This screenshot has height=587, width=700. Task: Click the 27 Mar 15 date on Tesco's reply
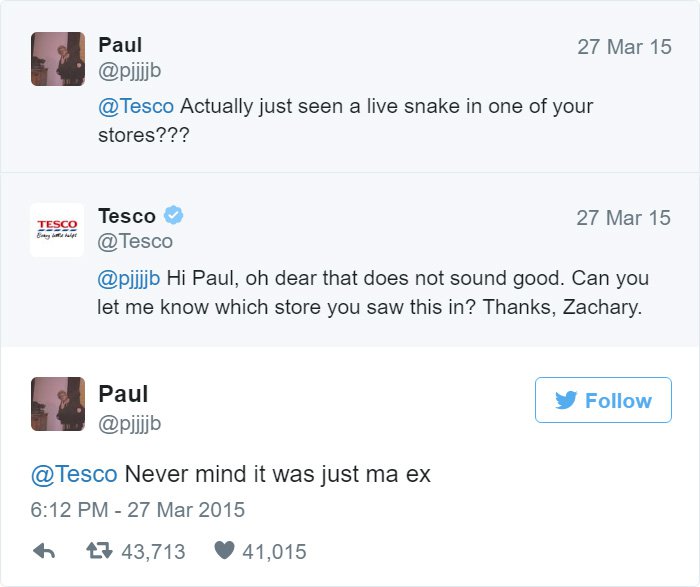pos(624,218)
